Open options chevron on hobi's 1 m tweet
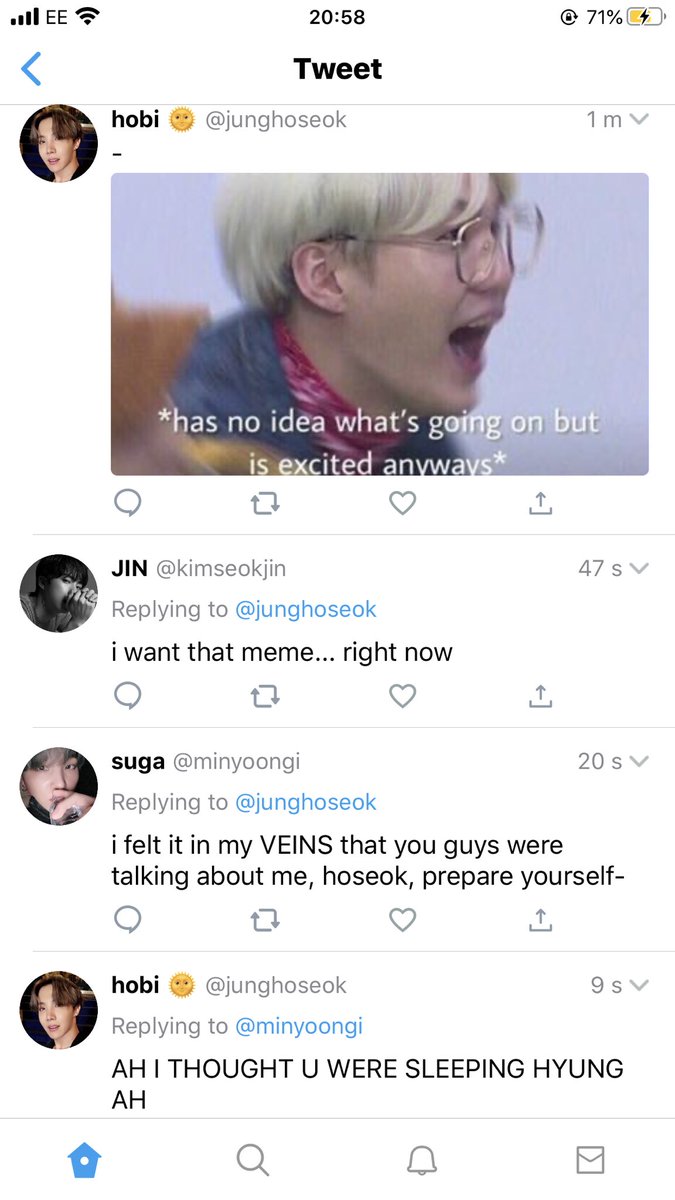 639,120
